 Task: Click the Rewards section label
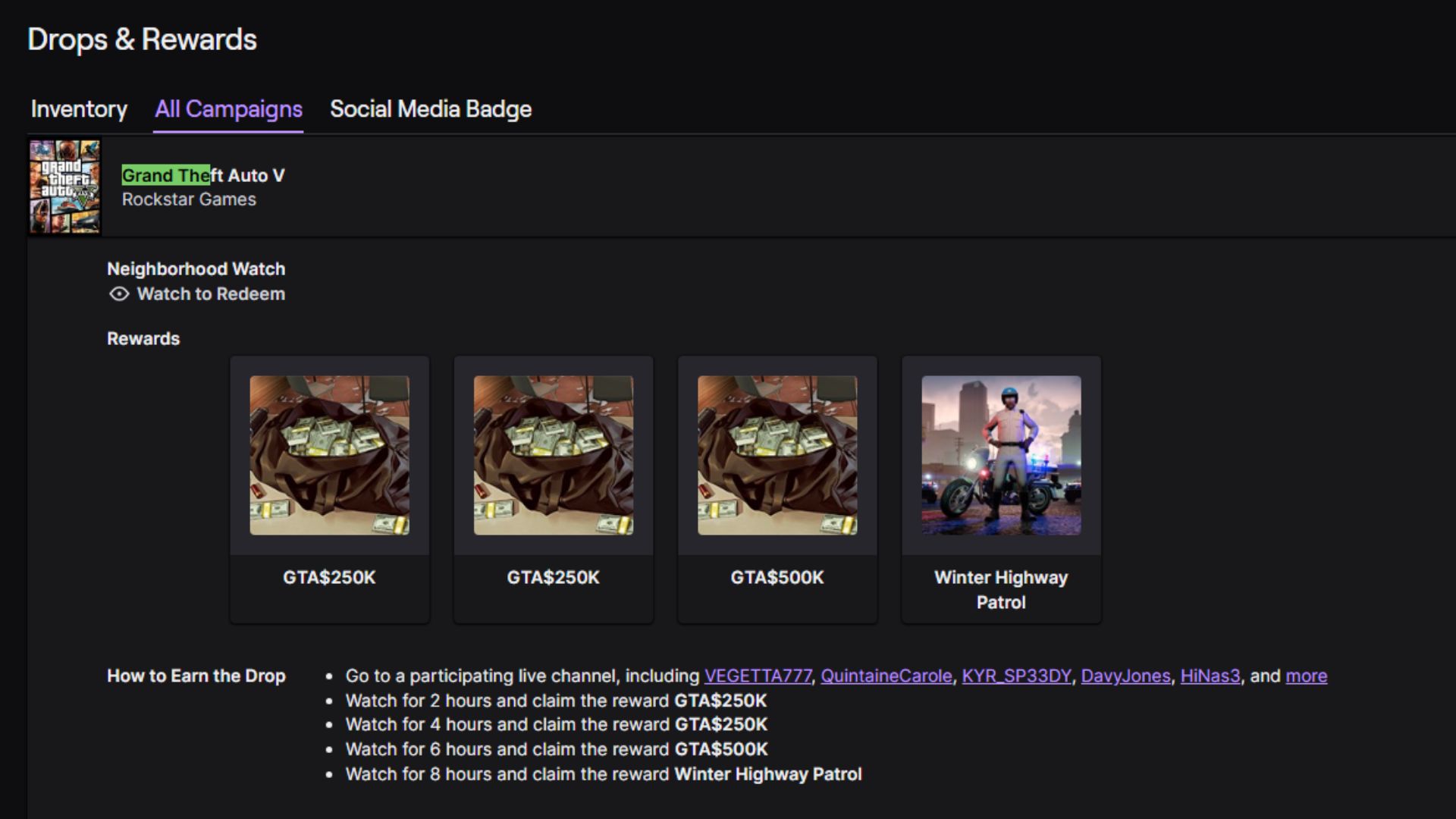point(143,339)
